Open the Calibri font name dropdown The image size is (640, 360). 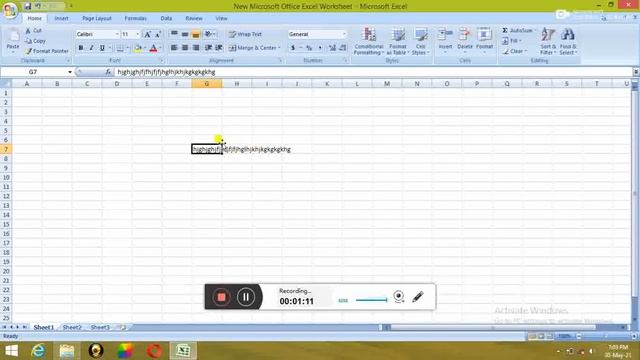[117, 34]
